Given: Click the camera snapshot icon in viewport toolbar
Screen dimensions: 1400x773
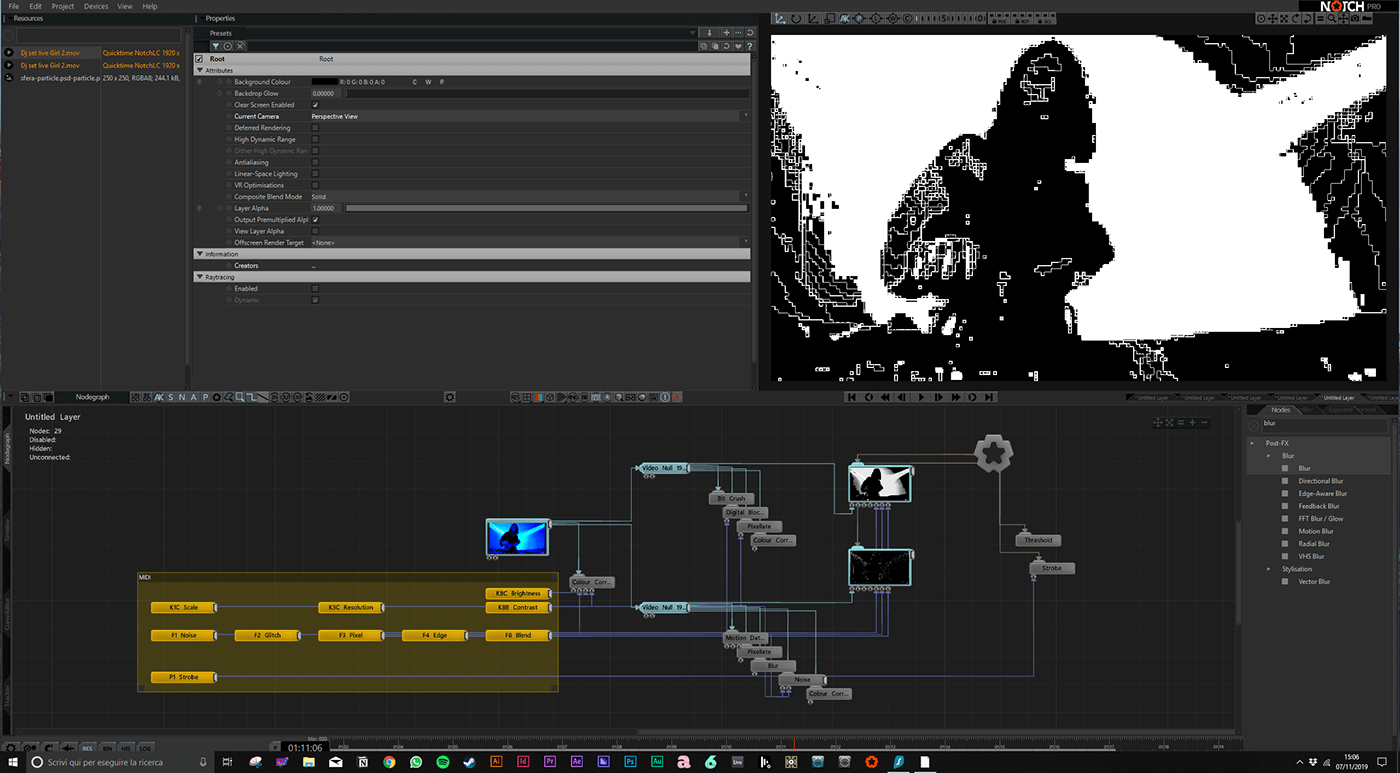Looking at the screenshot, I should tap(1355, 18).
